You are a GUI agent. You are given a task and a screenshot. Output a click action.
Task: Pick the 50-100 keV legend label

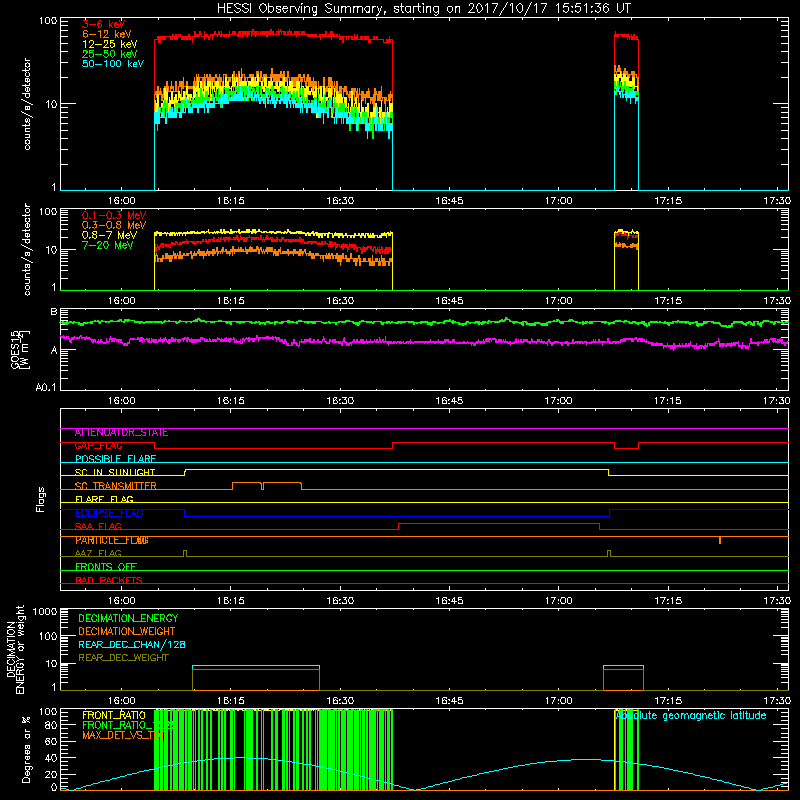113,64
